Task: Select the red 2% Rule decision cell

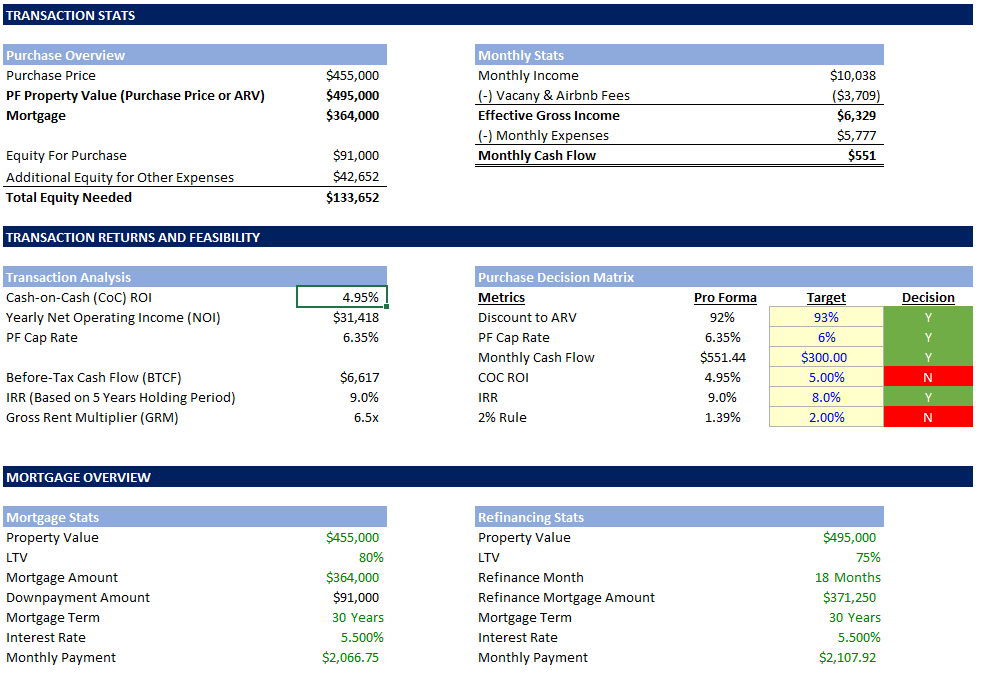Action: [x=927, y=417]
